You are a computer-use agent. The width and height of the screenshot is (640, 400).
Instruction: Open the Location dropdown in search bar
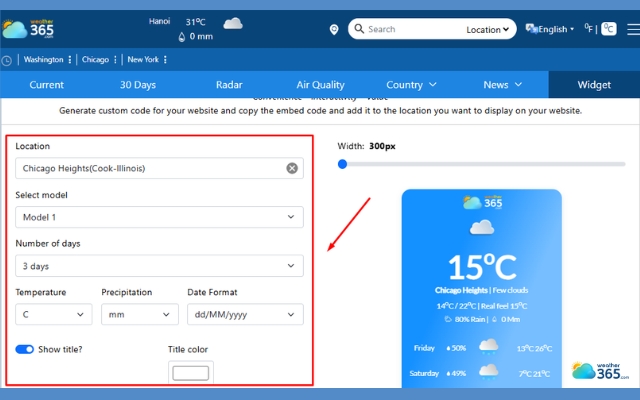pos(487,29)
